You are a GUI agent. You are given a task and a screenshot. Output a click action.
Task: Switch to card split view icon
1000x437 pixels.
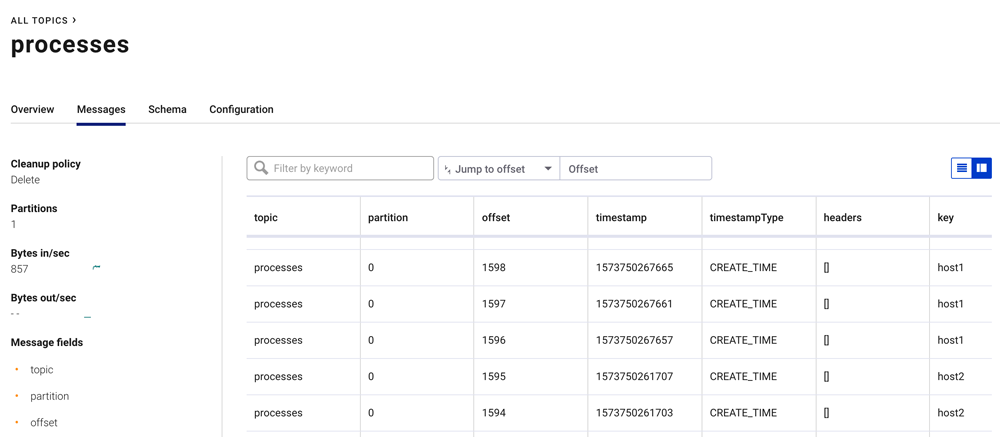tap(982, 168)
